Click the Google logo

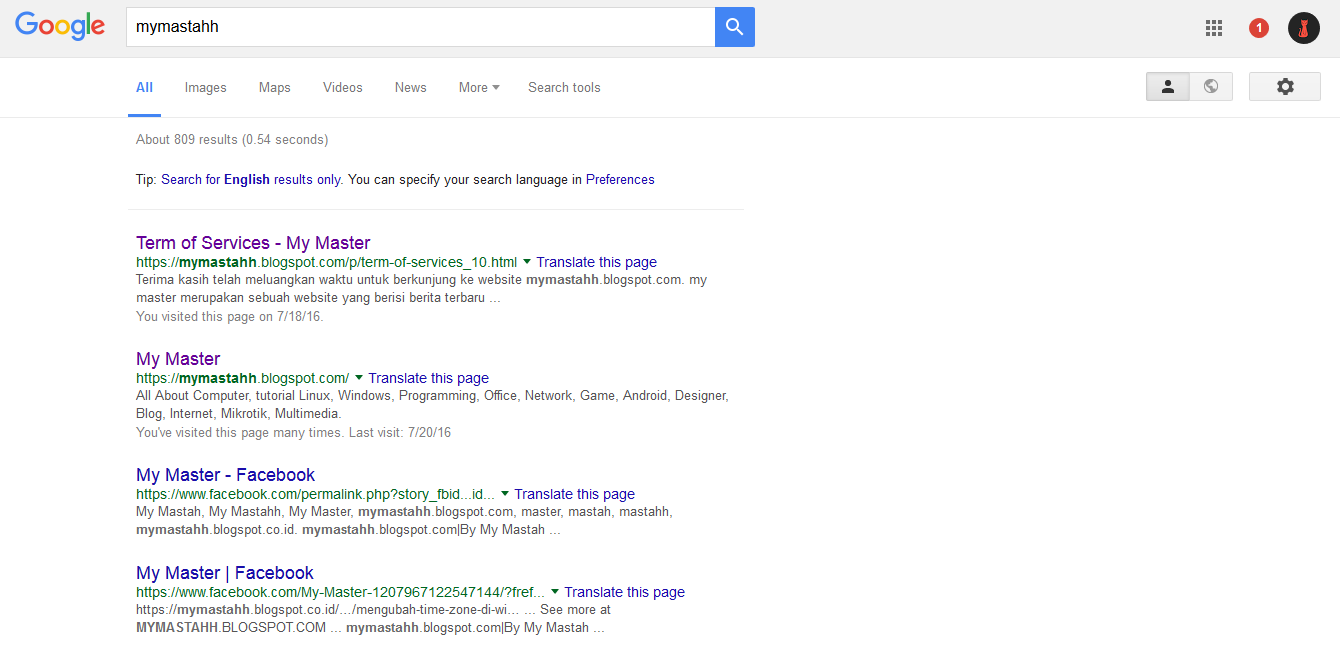[60, 26]
